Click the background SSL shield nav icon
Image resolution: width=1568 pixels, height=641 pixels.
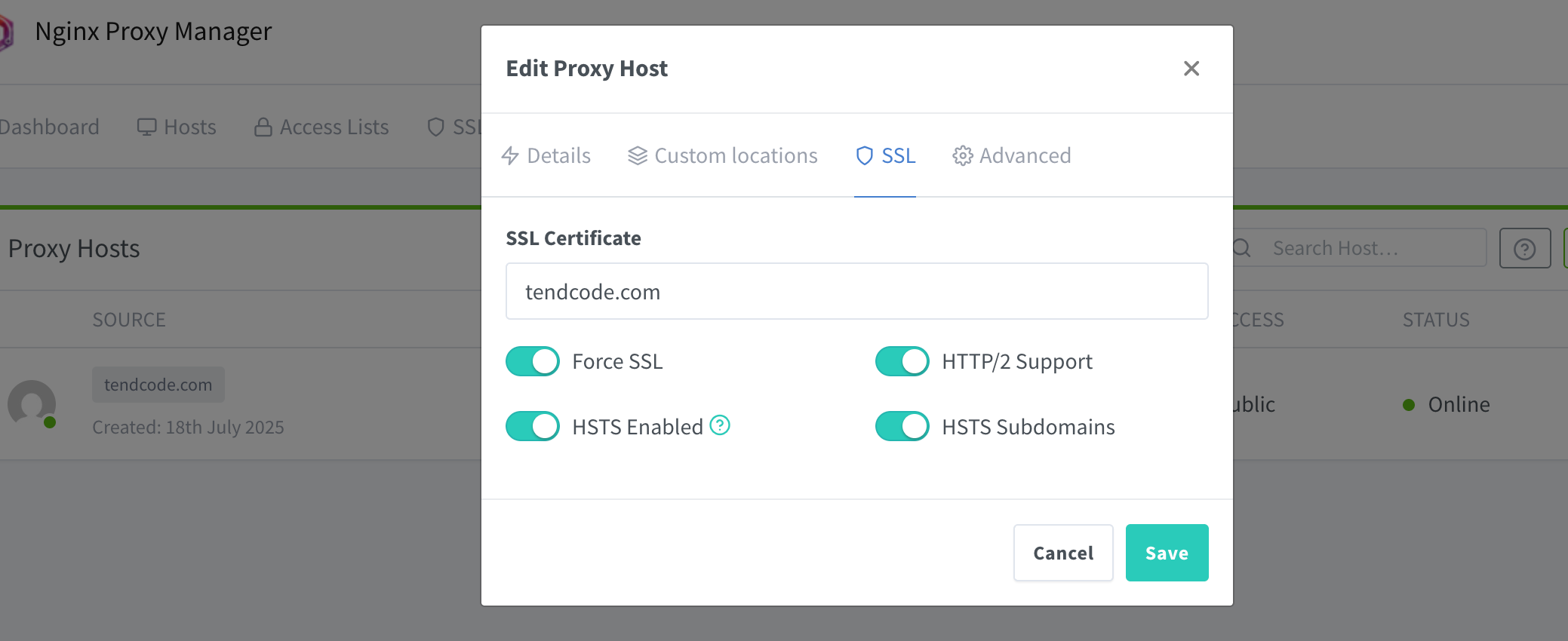pyautogui.click(x=435, y=127)
